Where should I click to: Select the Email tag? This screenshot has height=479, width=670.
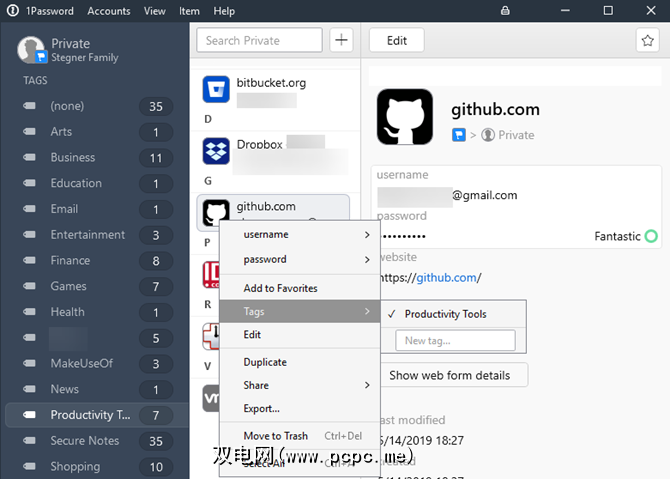pyautogui.click(x=98, y=209)
